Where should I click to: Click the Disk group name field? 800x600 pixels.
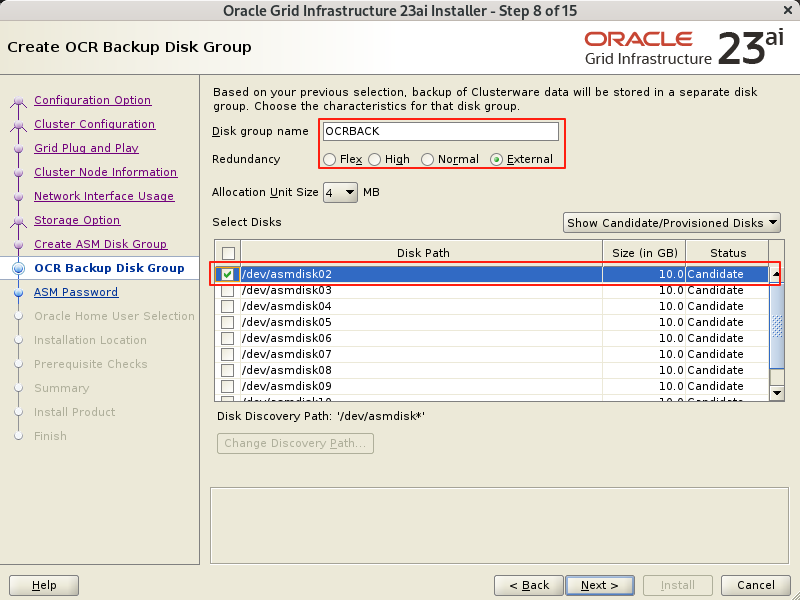[x=441, y=132]
